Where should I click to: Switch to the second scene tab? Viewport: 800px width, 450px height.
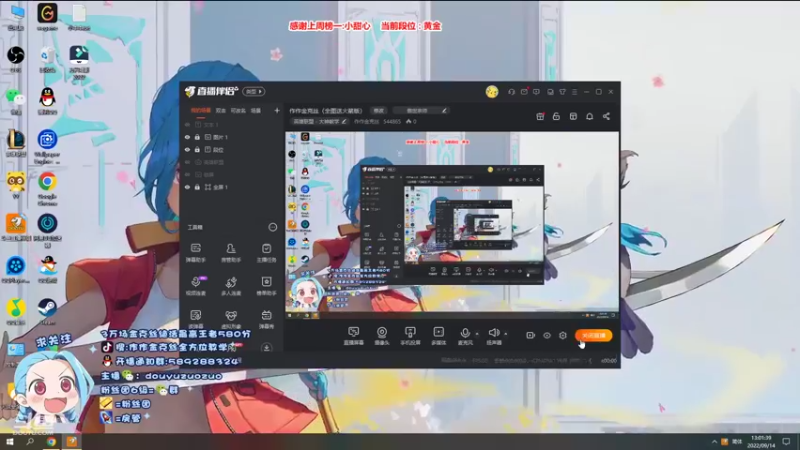[221, 111]
